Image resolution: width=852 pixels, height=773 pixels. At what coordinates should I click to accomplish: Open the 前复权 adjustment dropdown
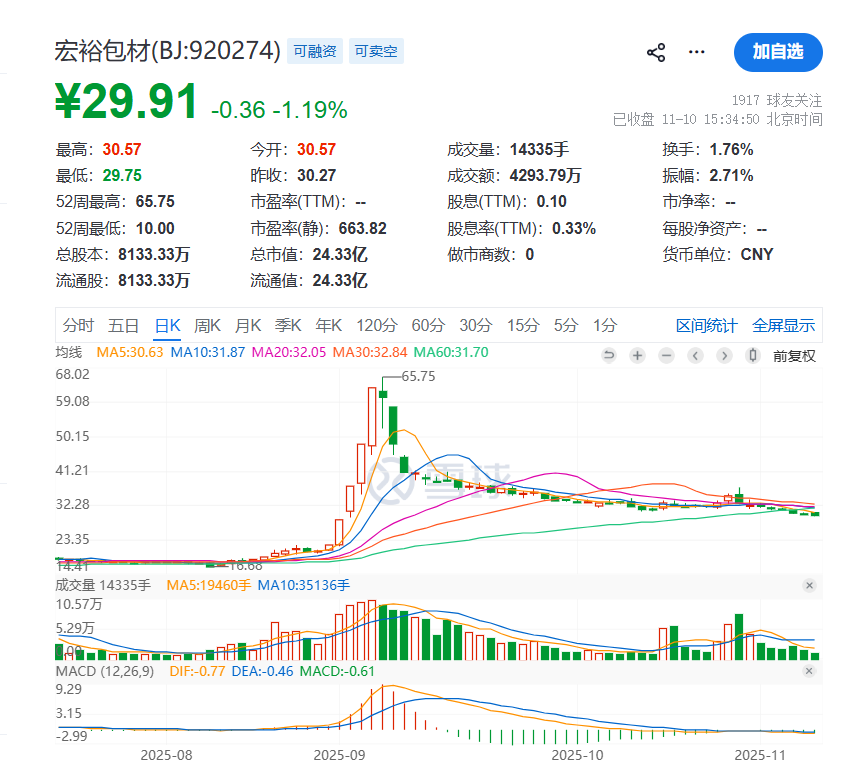[795, 355]
